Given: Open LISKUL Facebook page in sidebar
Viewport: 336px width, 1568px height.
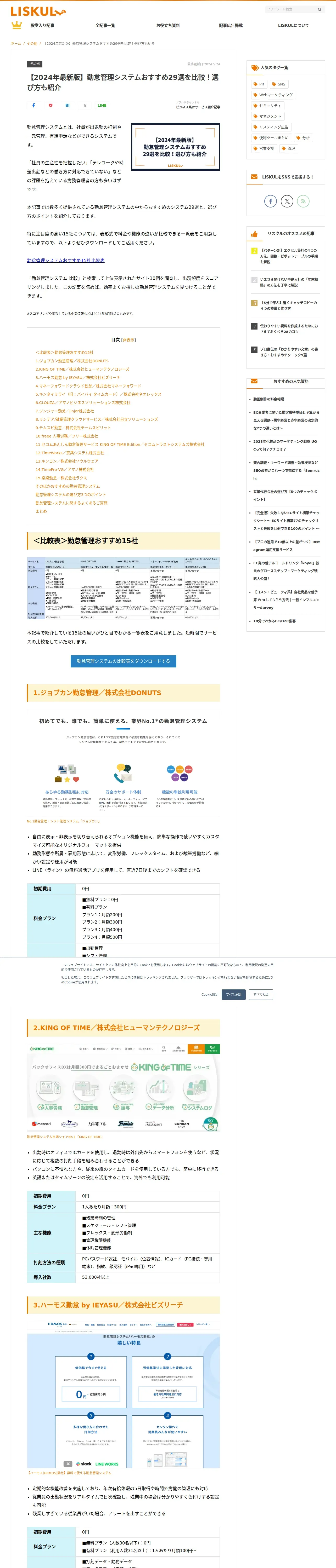Looking at the screenshot, I should [271, 201].
